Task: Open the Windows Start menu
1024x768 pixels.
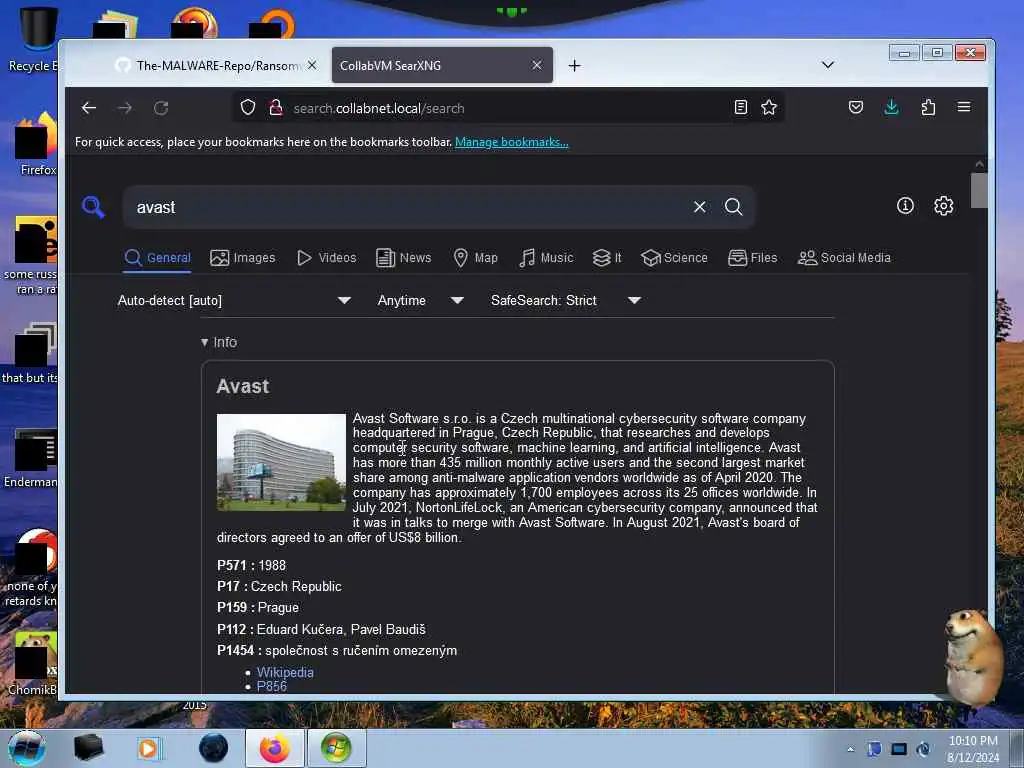Action: 27,748
